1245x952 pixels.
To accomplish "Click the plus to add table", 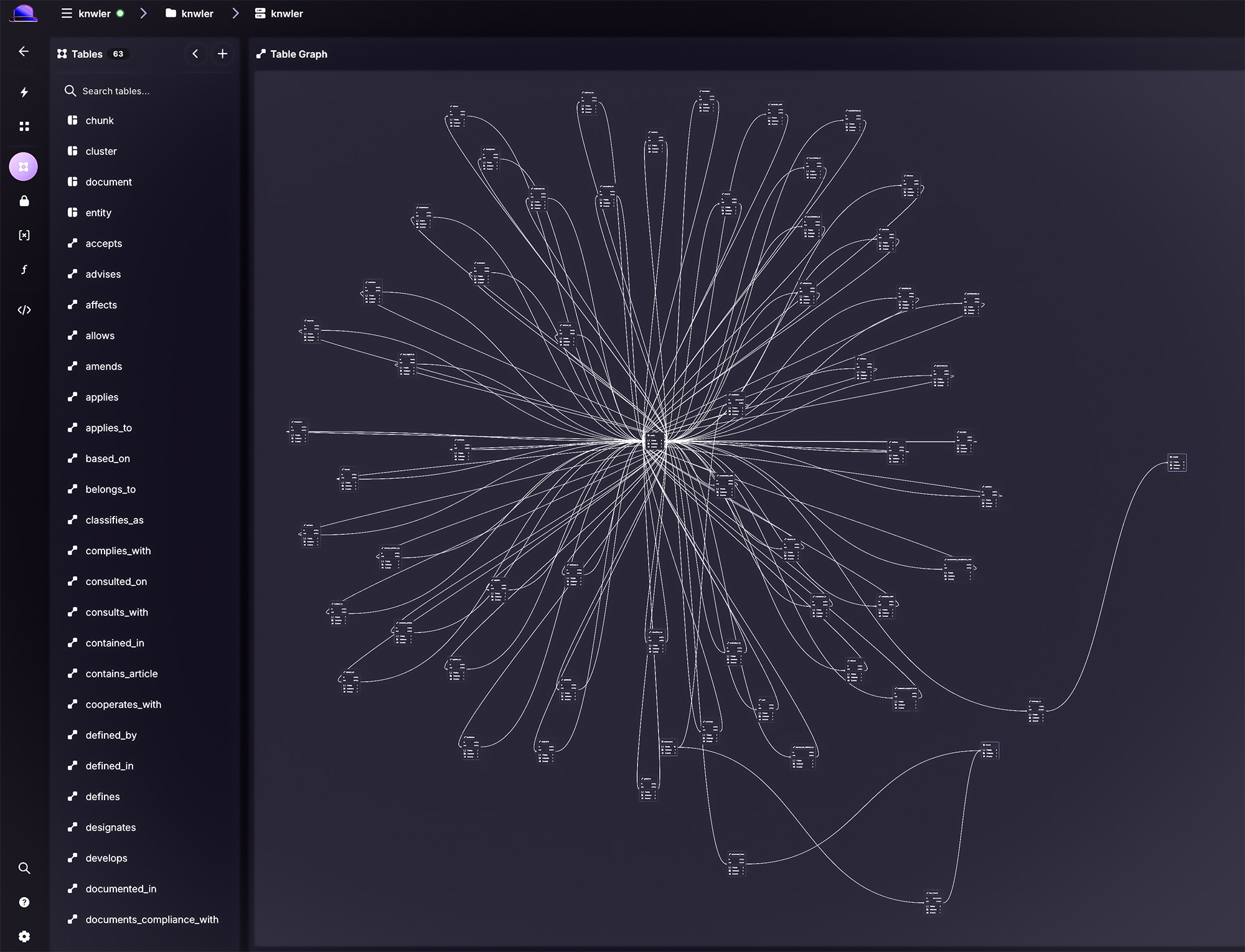I will click(222, 54).
